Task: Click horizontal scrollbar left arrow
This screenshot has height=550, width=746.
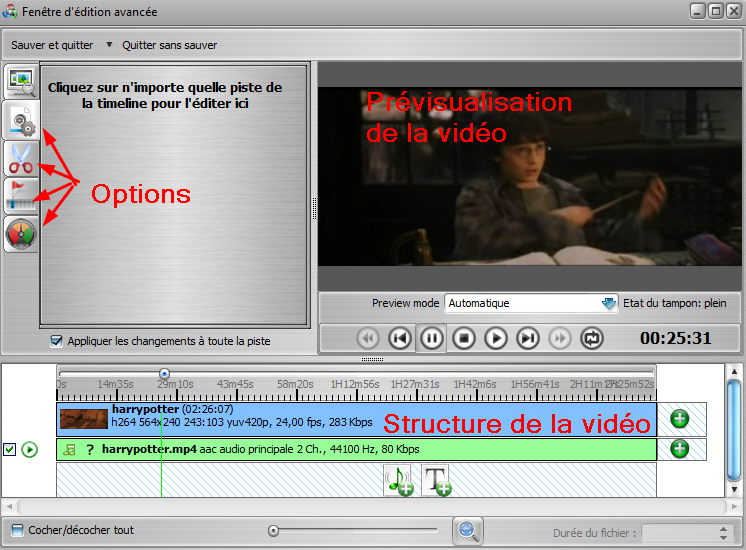Action: (x=10, y=507)
